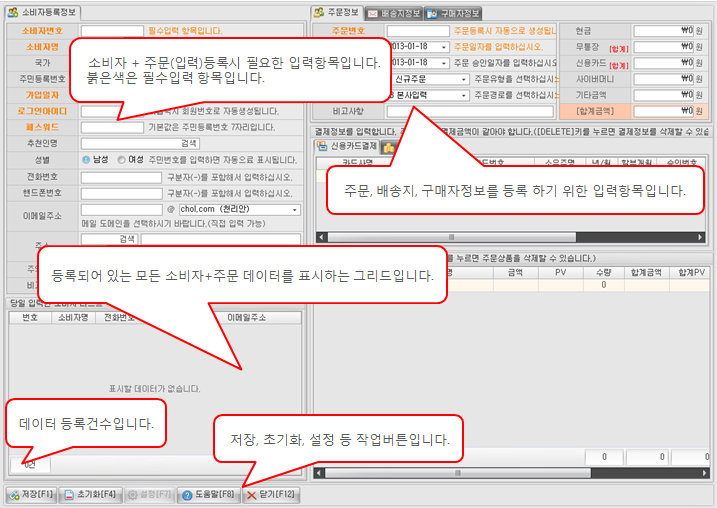Click the 무통장 amount field
The height and width of the screenshot is (508, 717).
[664, 47]
